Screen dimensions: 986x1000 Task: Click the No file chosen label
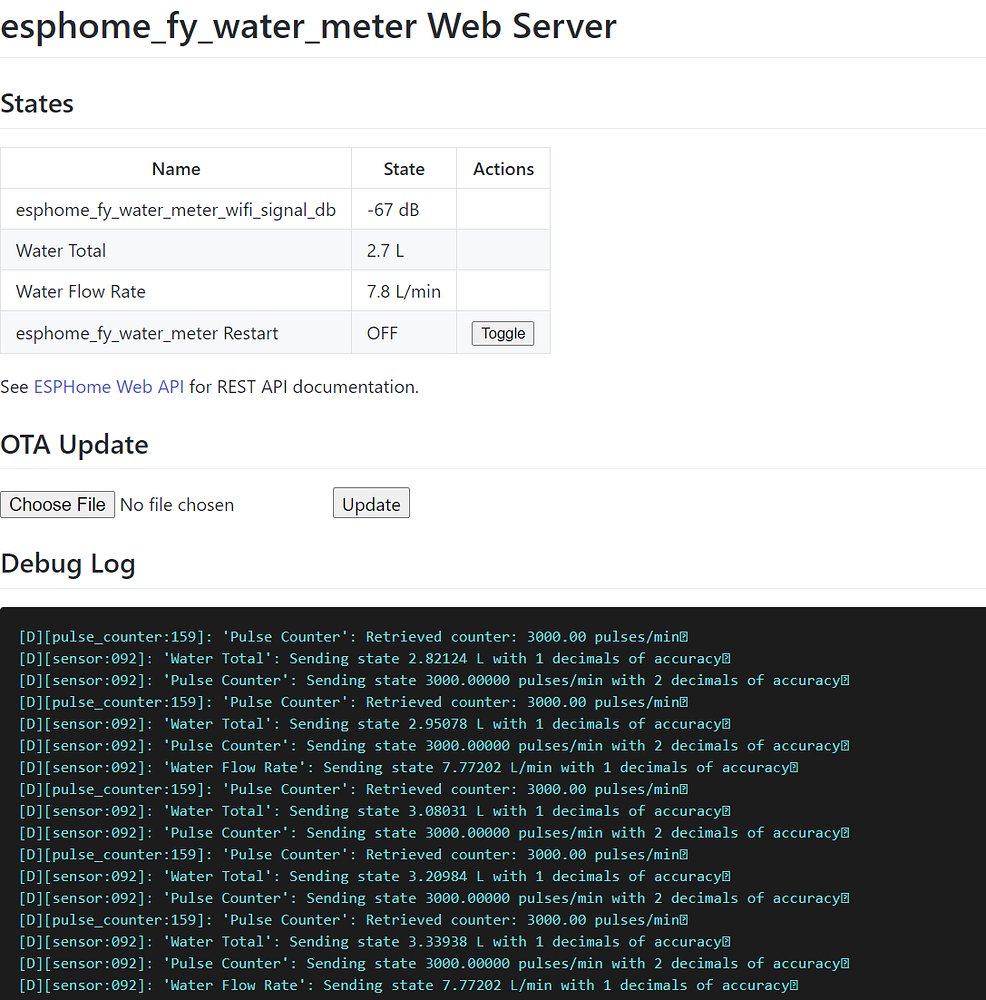177,504
